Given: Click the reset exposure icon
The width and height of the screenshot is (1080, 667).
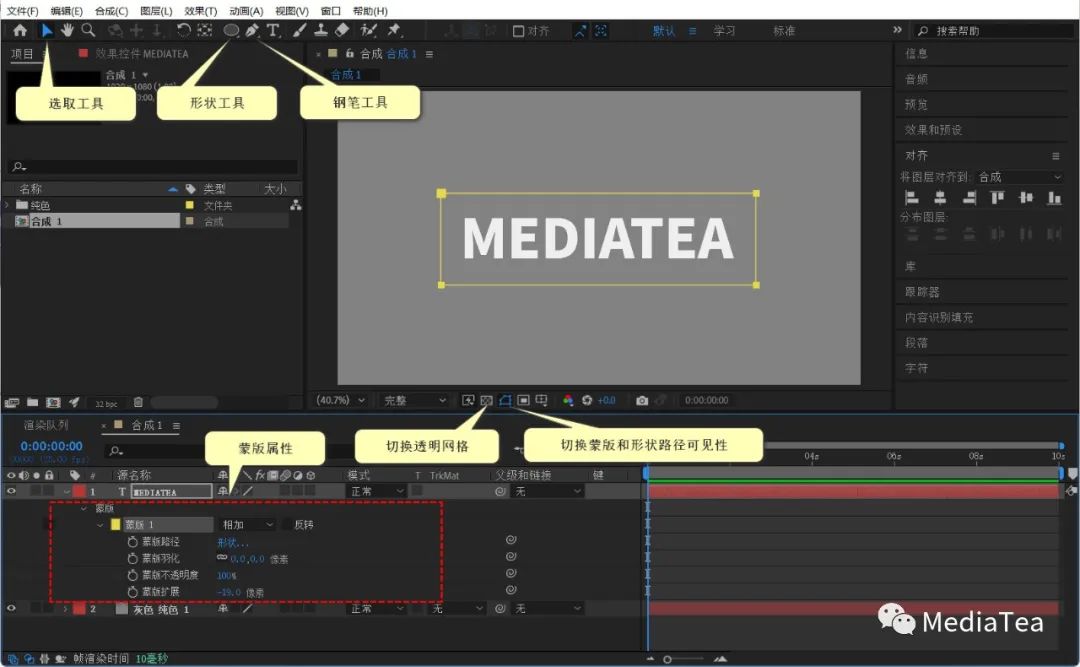Looking at the screenshot, I should point(587,400).
